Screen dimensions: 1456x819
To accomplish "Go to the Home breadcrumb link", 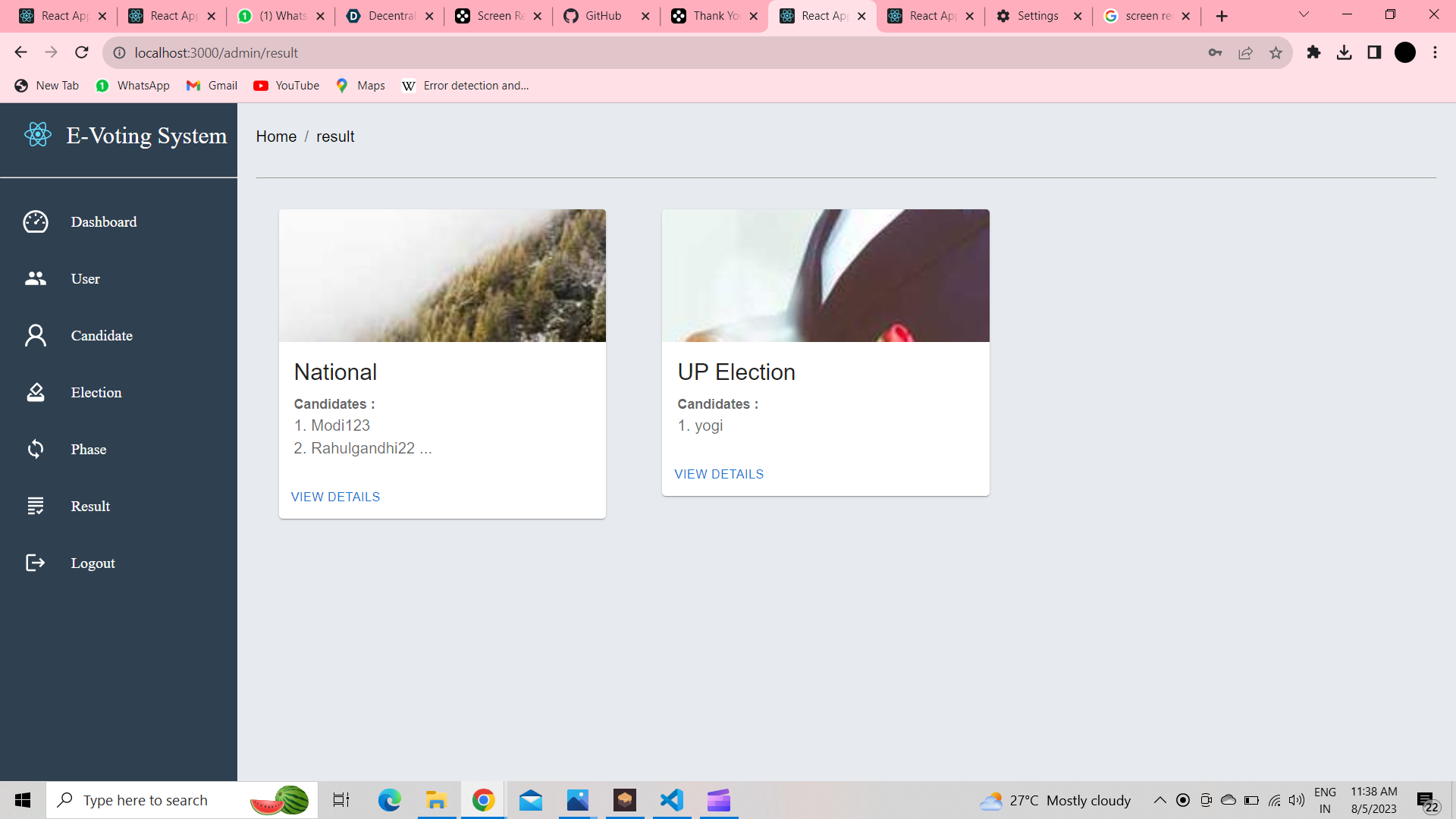I will point(276,136).
